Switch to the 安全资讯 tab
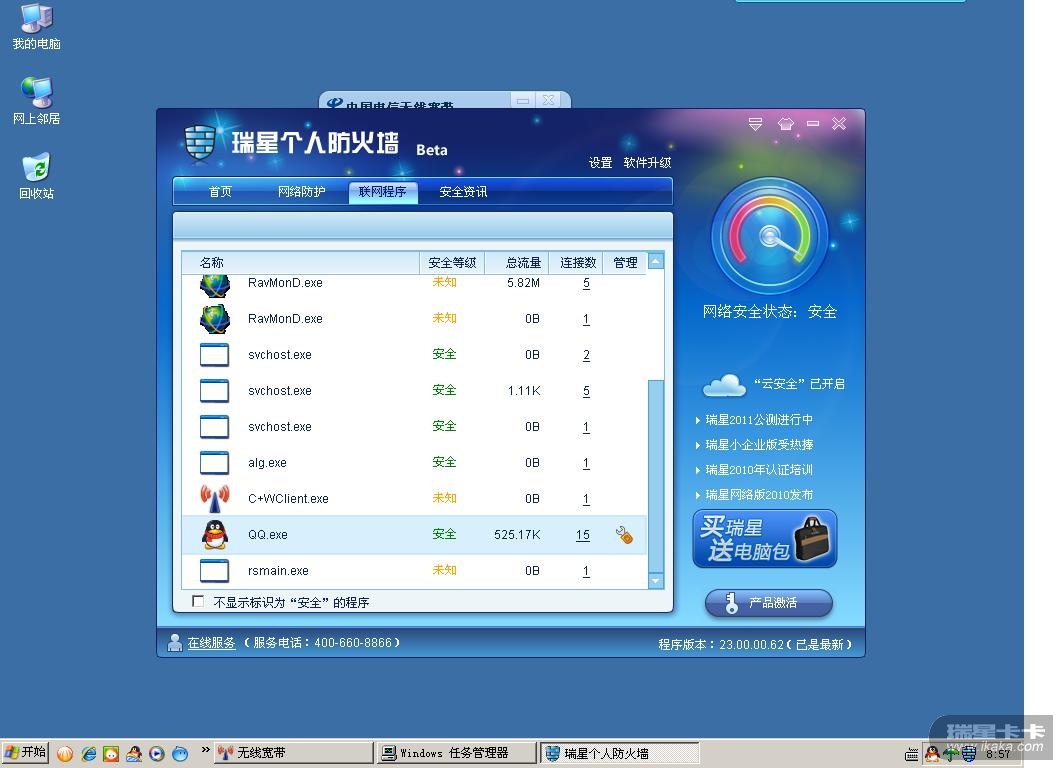 (x=463, y=192)
